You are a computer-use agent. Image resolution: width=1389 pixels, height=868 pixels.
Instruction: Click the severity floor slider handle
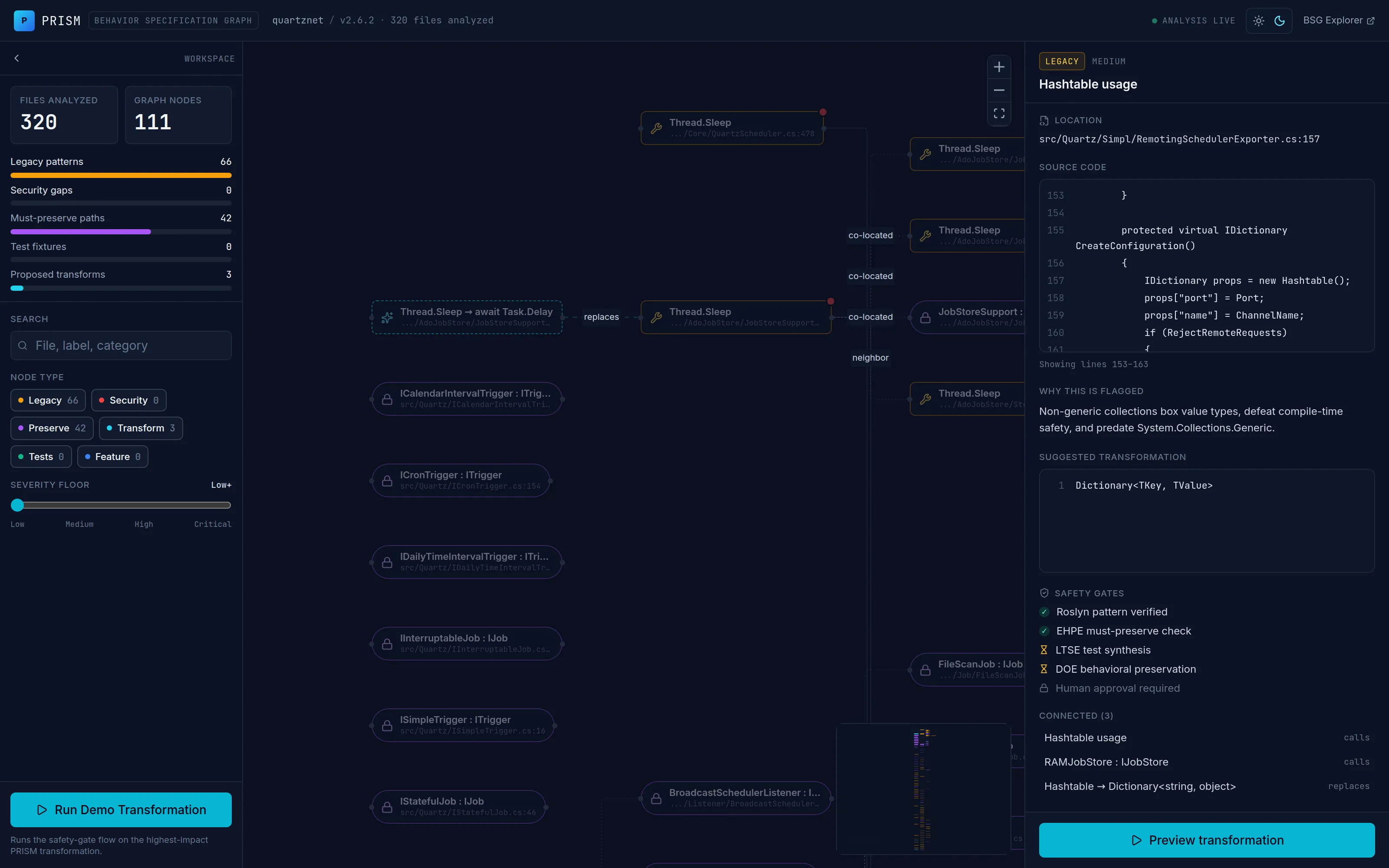(17, 505)
